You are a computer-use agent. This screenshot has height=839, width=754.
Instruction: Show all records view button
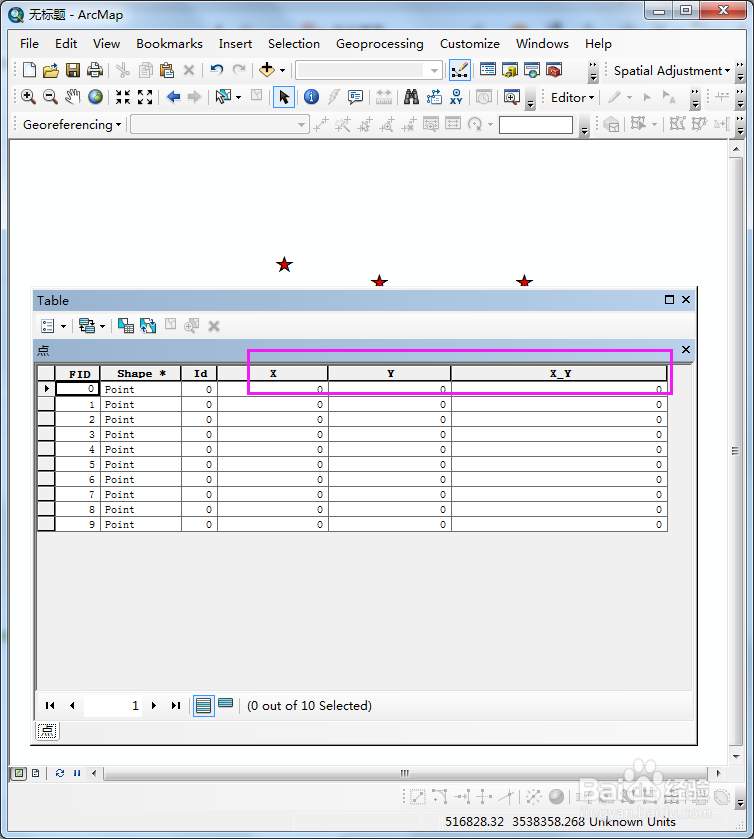203,705
